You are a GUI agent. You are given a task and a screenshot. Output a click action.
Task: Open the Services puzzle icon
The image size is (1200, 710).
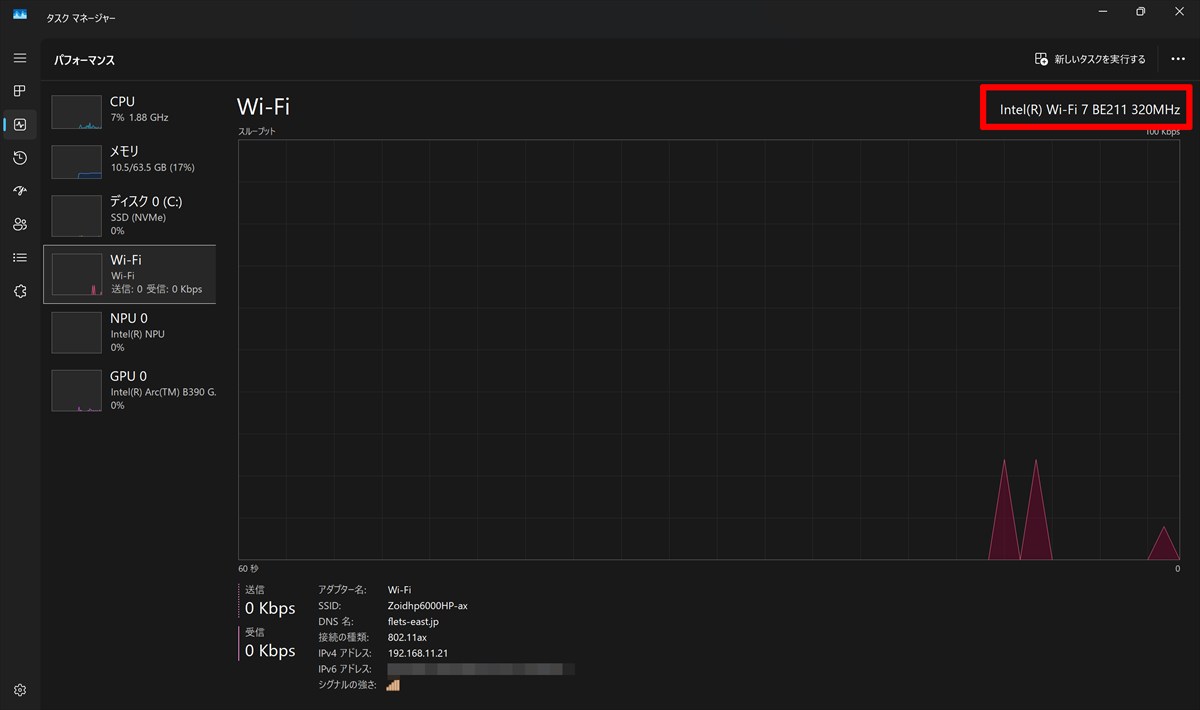coord(20,291)
